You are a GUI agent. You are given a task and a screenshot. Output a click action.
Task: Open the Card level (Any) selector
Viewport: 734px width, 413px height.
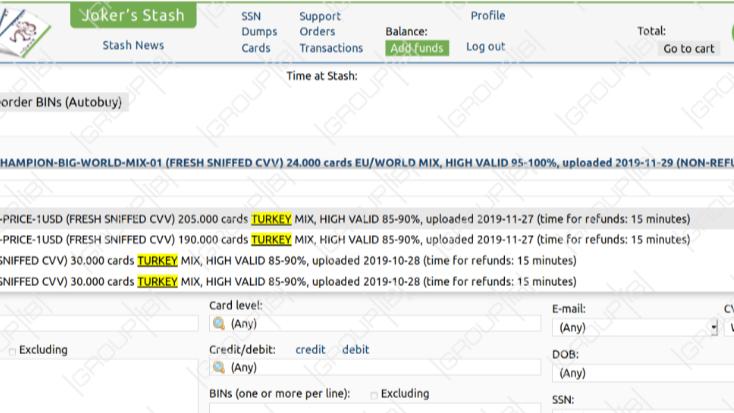tap(375, 324)
